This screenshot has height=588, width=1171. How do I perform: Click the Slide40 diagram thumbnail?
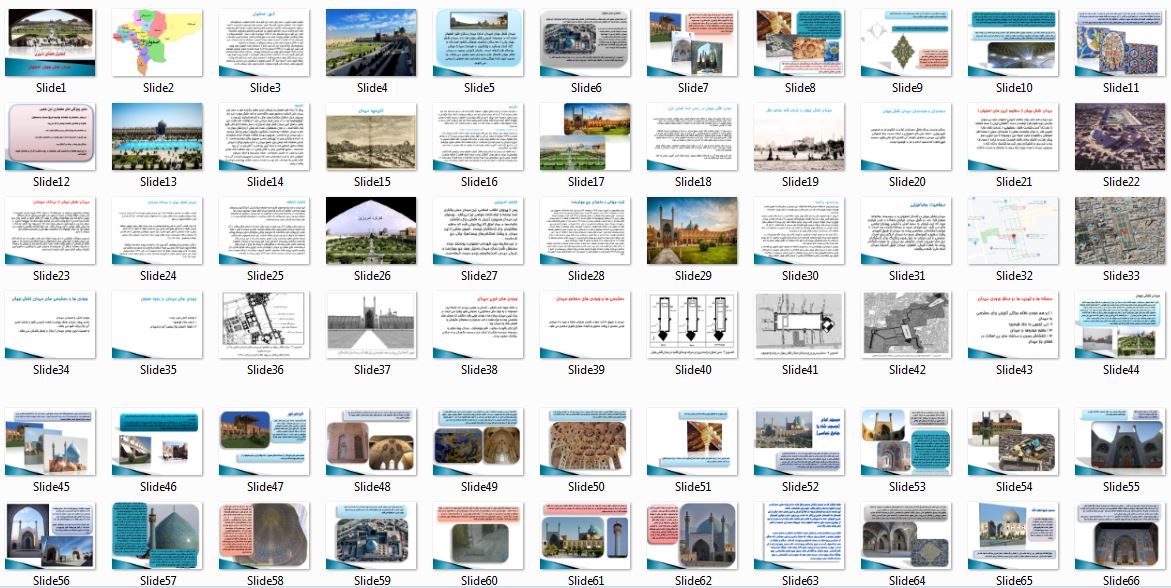click(692, 325)
